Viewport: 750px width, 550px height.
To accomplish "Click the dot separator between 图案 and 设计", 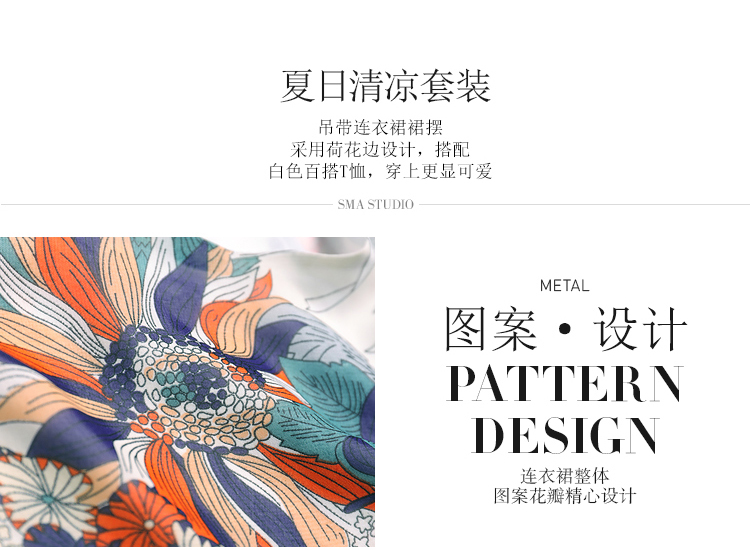I will (x=565, y=329).
